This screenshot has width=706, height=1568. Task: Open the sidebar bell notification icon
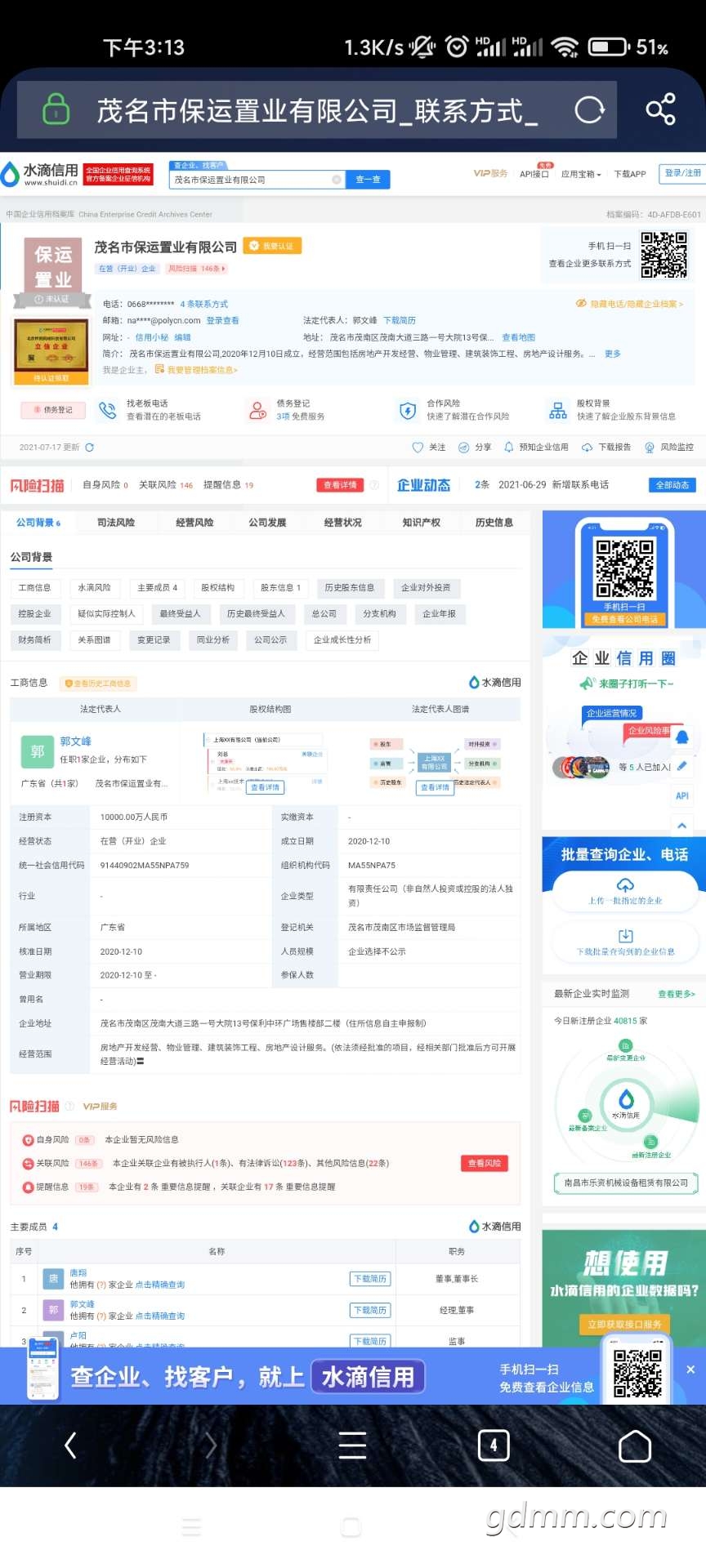point(682,737)
